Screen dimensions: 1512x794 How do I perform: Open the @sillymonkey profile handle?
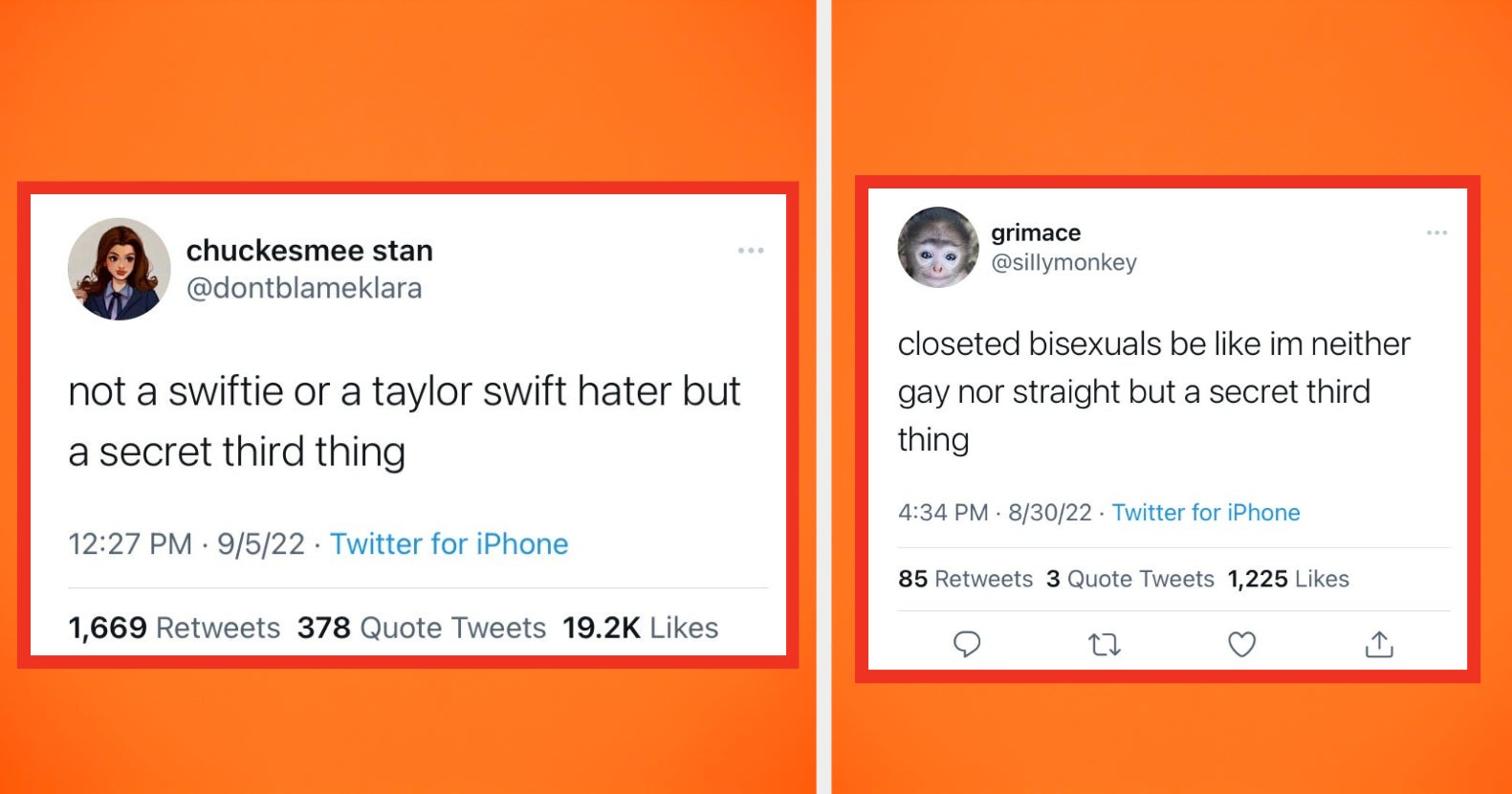tap(1063, 262)
